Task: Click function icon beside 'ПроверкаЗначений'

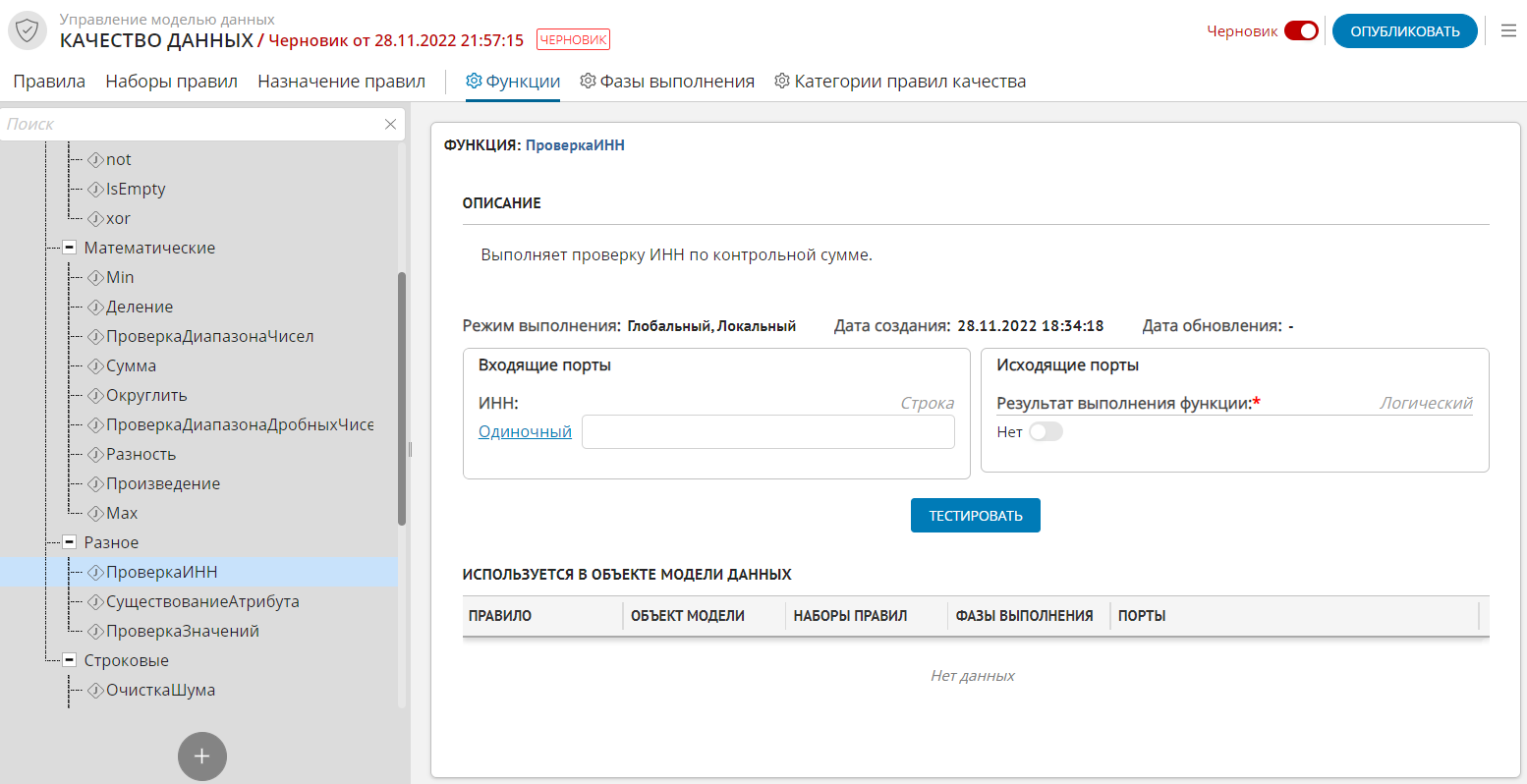Action: 95,631
